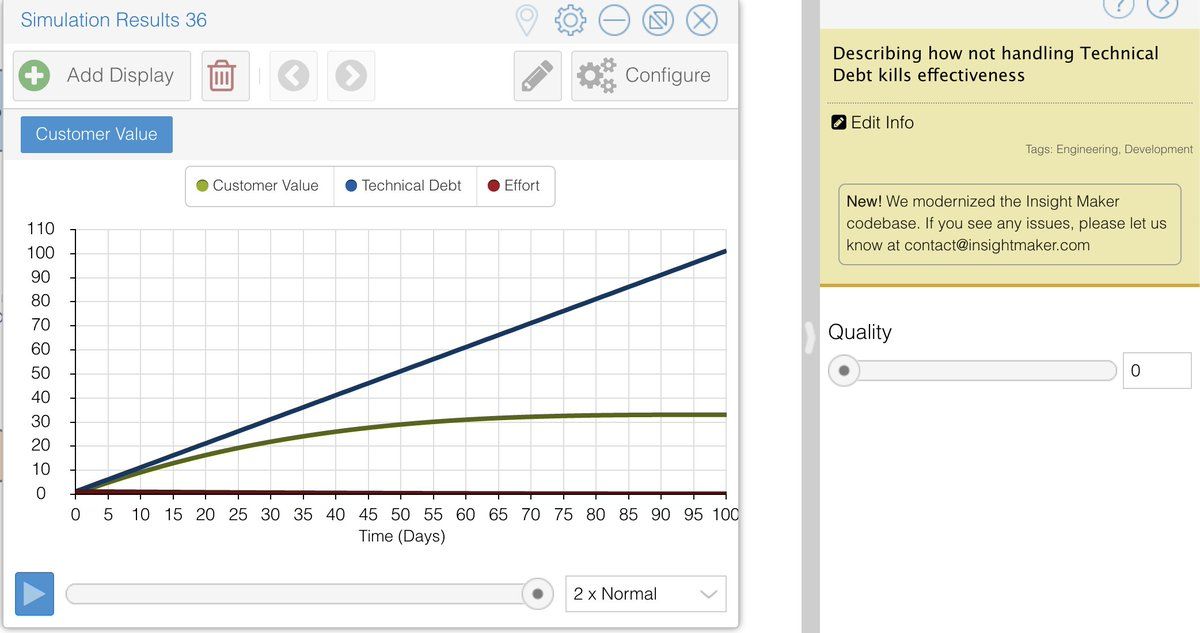The width and height of the screenshot is (1200, 633).
Task: Minimize the Simulation Results window
Action: click(x=614, y=19)
